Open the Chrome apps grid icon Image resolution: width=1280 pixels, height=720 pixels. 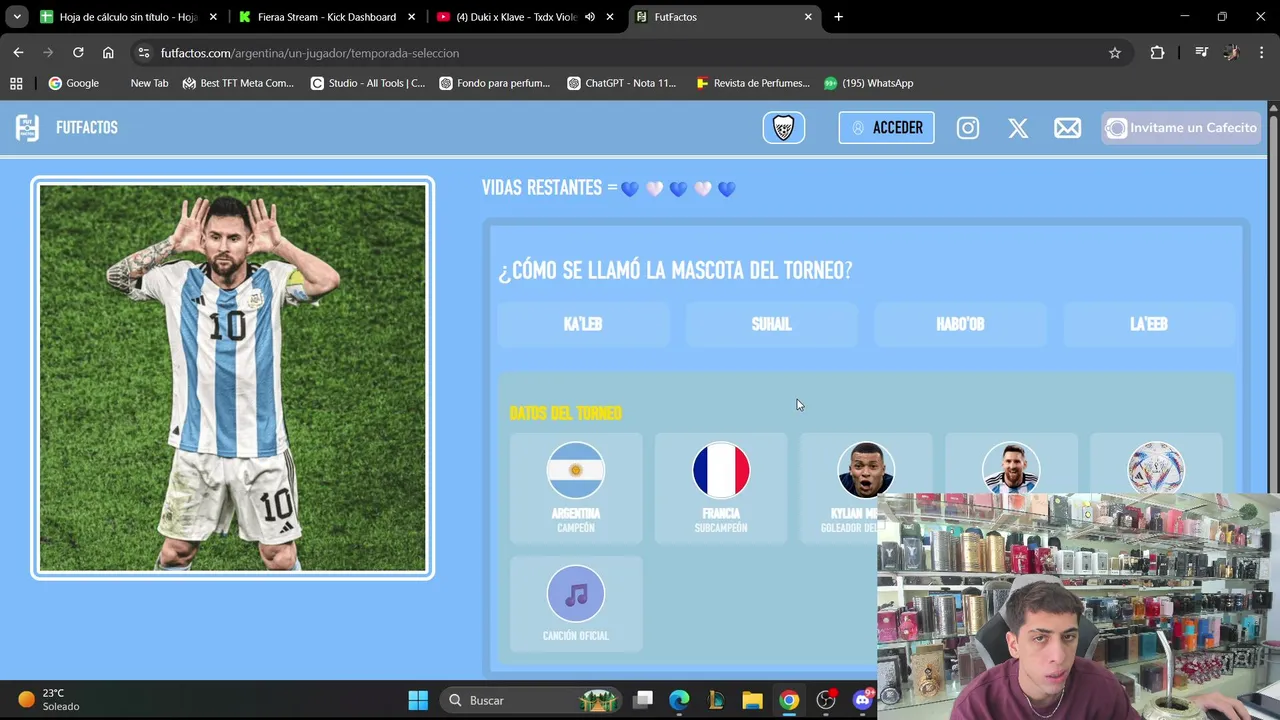coord(16,83)
